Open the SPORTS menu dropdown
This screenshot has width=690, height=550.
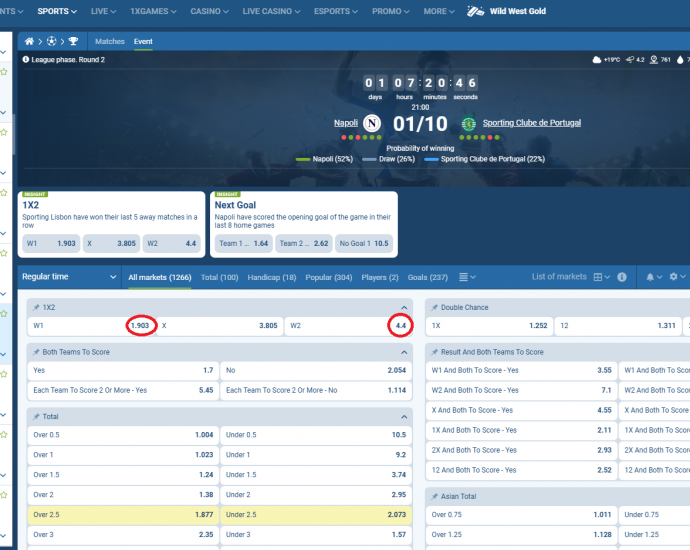click(x=57, y=11)
